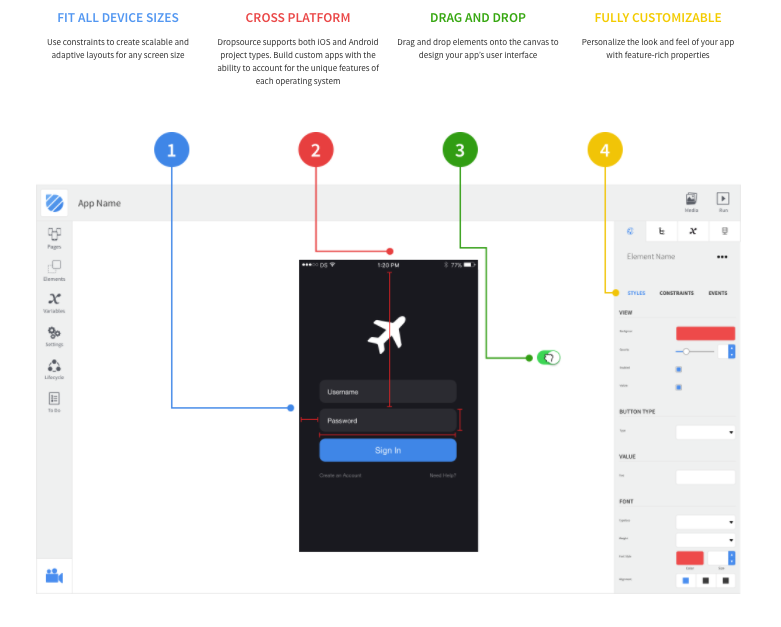Open the Settings gears icon
The height and width of the screenshot is (627, 781).
(54, 334)
